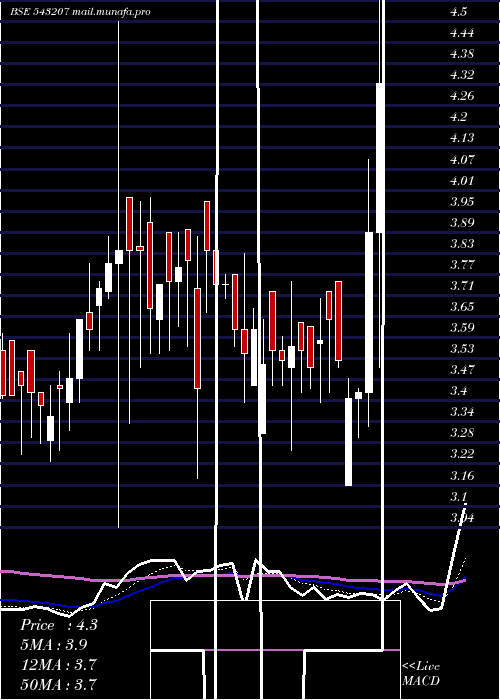Click the '50MA : 3.7' readout
The height and width of the screenshot is (700, 500).
(x=59, y=684)
